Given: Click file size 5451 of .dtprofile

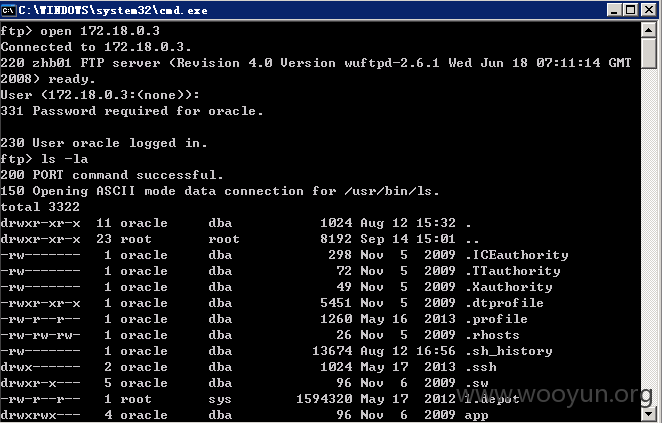Looking at the screenshot, I should pyautogui.click(x=336, y=303).
